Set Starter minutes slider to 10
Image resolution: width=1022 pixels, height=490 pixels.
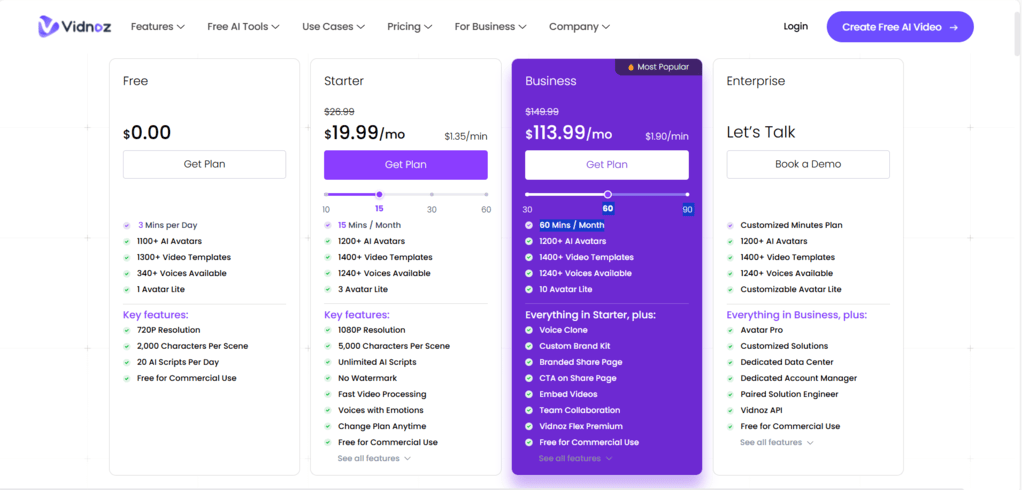coord(326,194)
